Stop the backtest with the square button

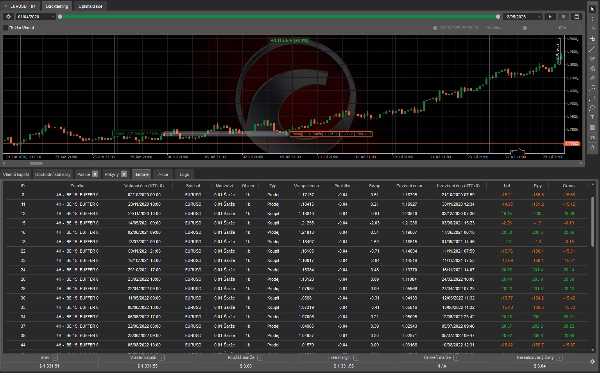(x=563, y=16)
